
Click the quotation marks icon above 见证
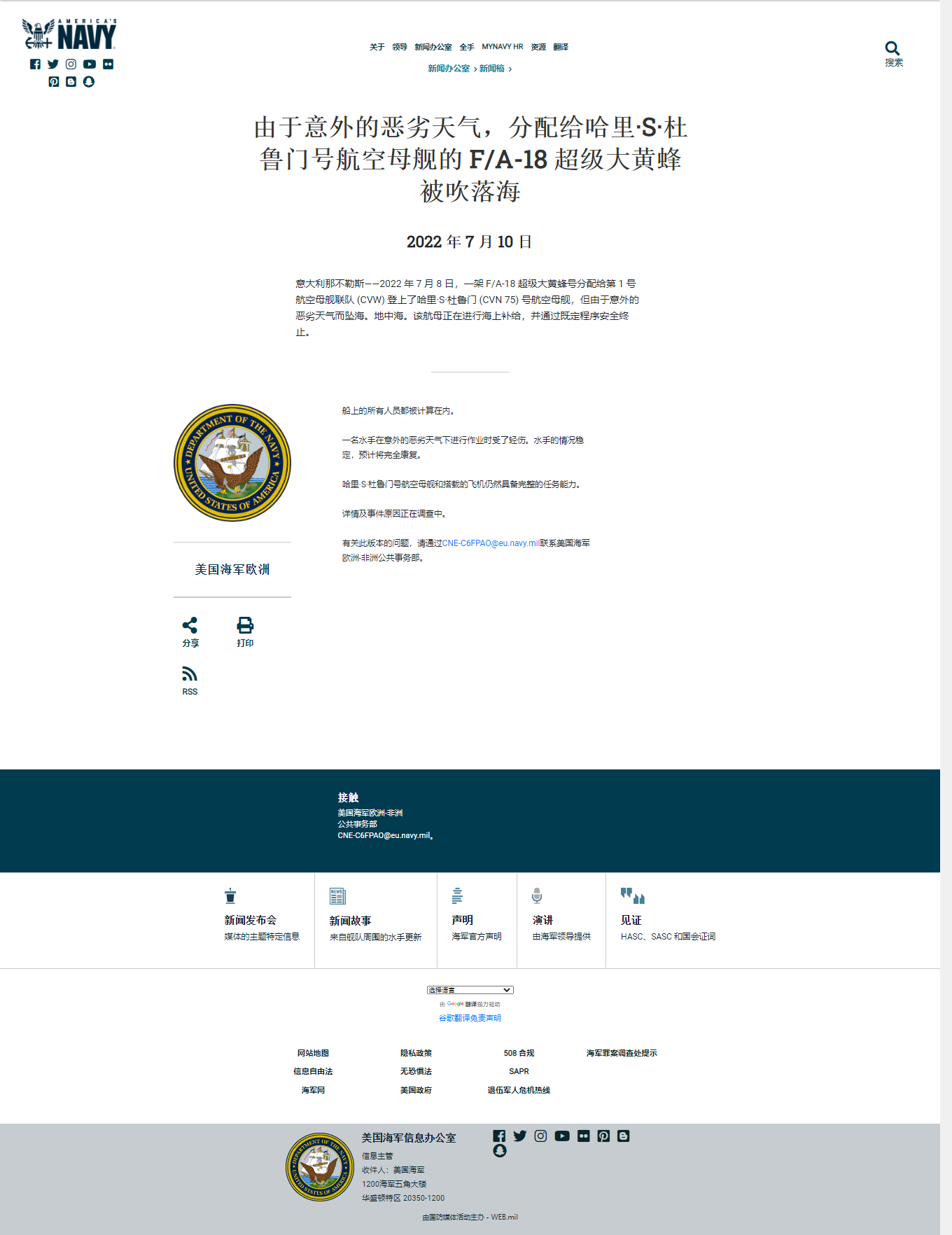point(633,895)
